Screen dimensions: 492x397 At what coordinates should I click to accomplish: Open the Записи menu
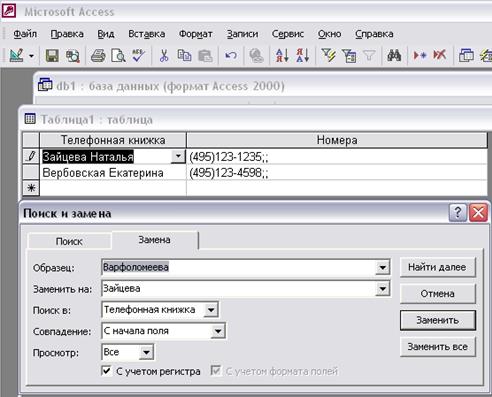242,34
